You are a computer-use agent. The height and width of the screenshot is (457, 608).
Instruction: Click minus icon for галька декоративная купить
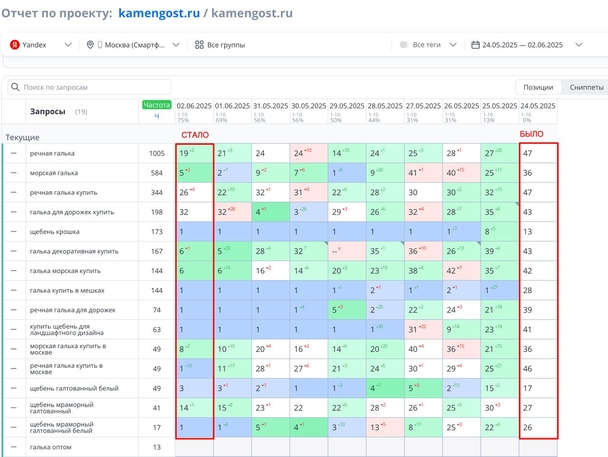[14, 251]
